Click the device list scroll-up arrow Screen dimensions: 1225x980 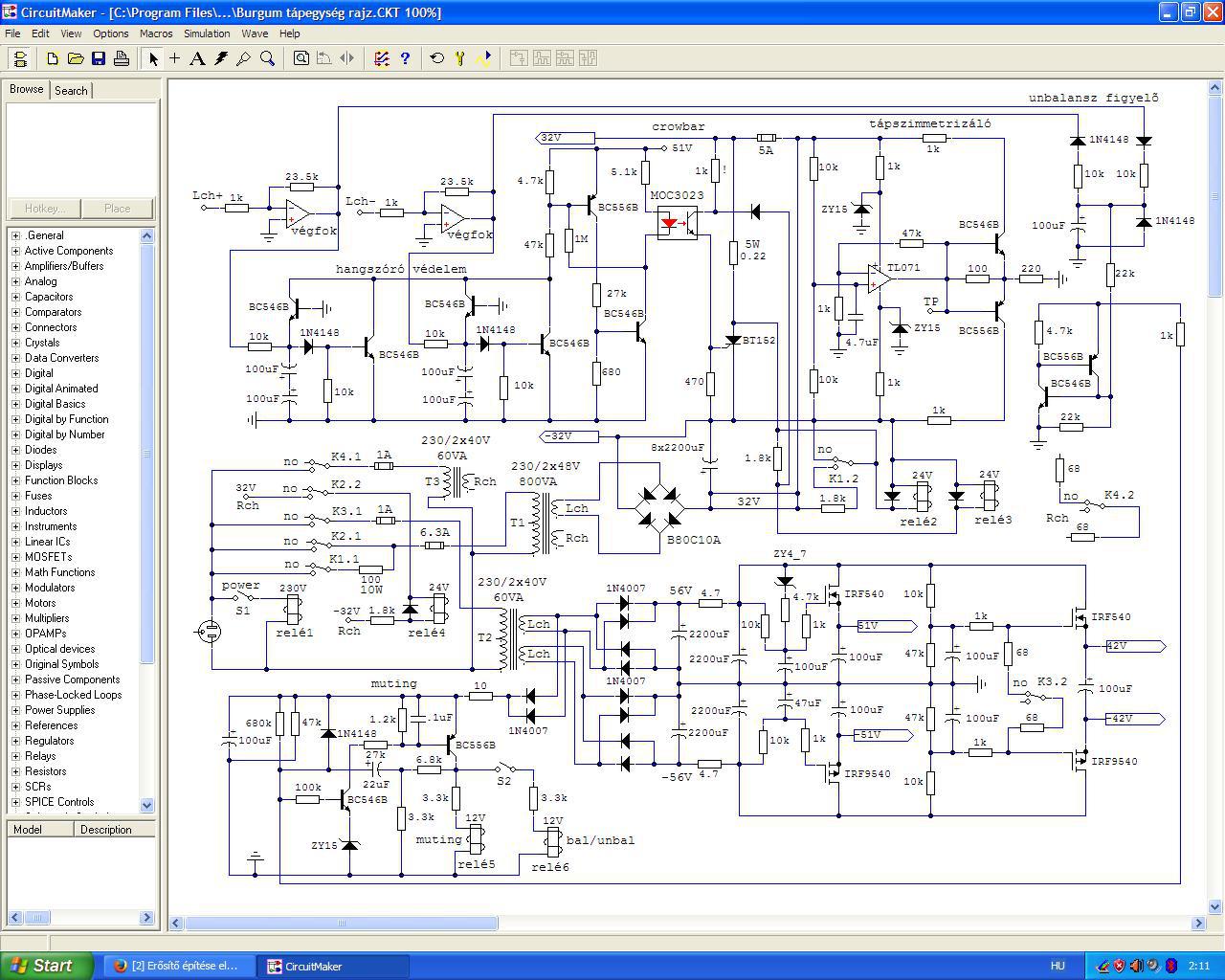147,235
